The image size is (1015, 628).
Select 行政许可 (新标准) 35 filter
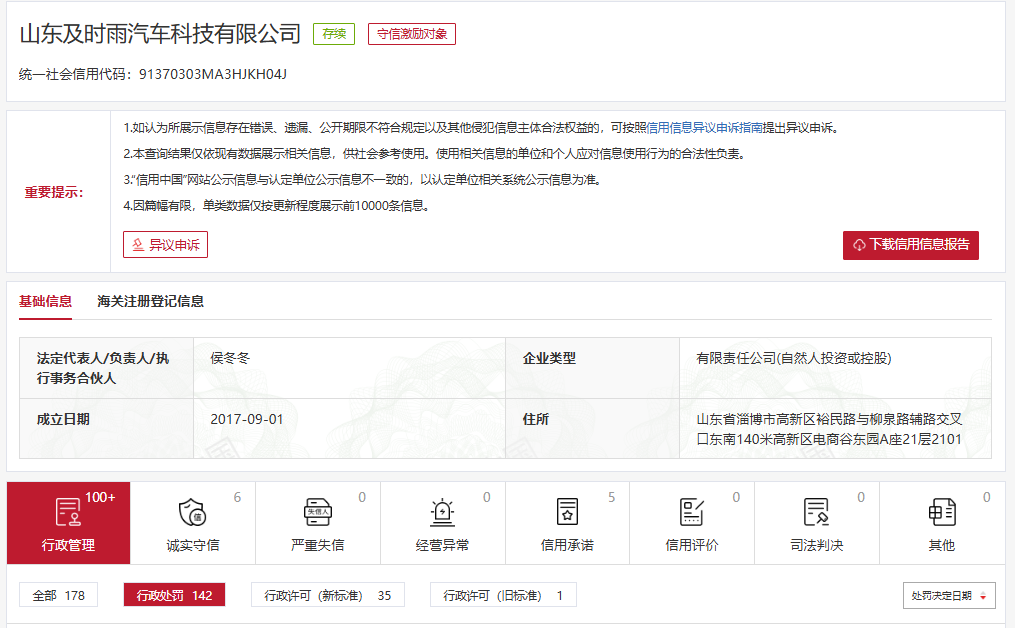tap(328, 595)
